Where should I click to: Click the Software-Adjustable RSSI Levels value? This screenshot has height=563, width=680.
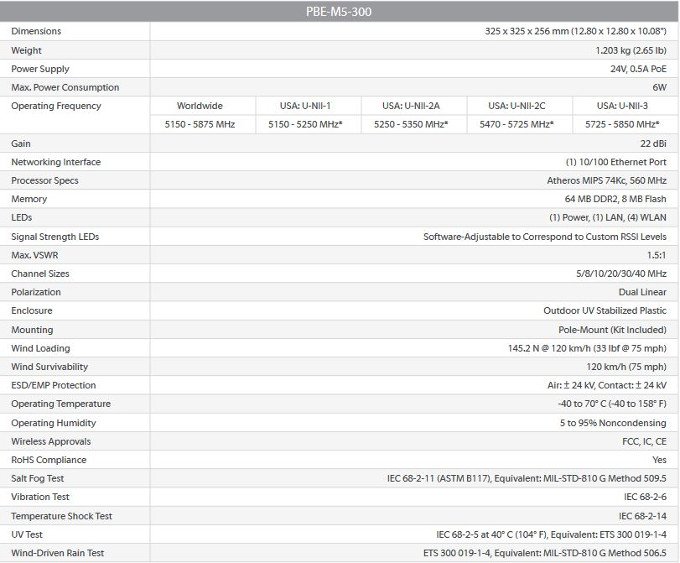(545, 237)
